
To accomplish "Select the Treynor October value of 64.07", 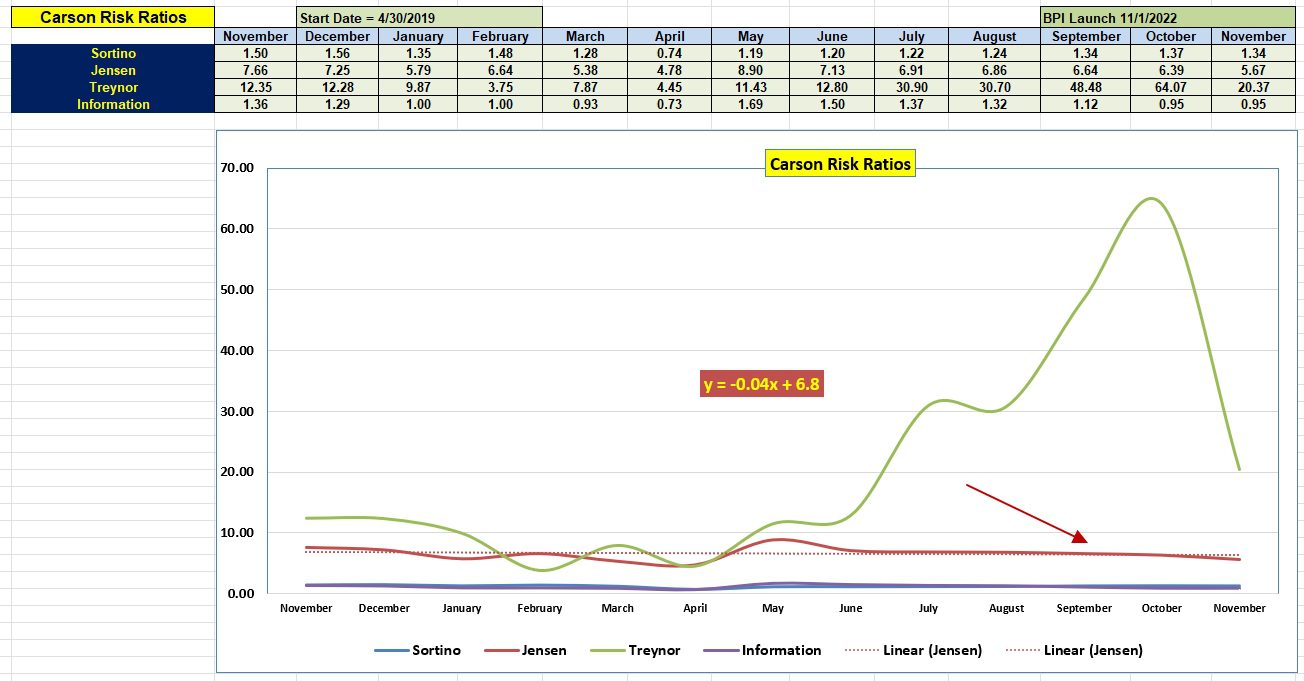I will (1170, 87).
